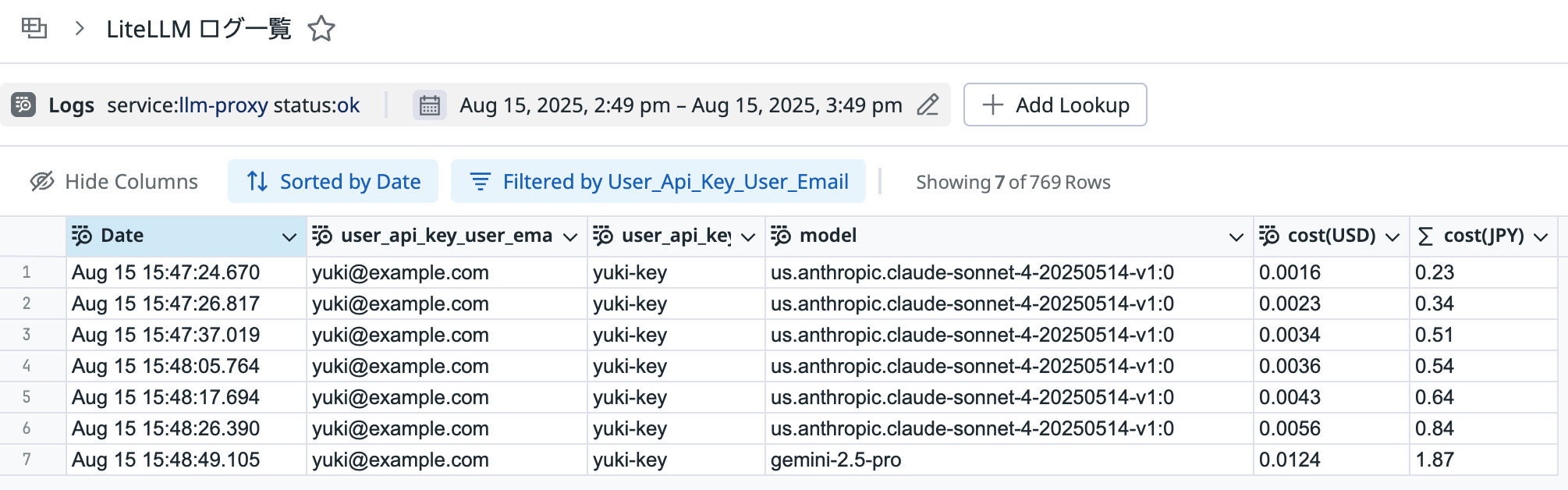Open Filtered by User_Api_Key_User_Email filter
The image size is (1568, 490).
658,182
